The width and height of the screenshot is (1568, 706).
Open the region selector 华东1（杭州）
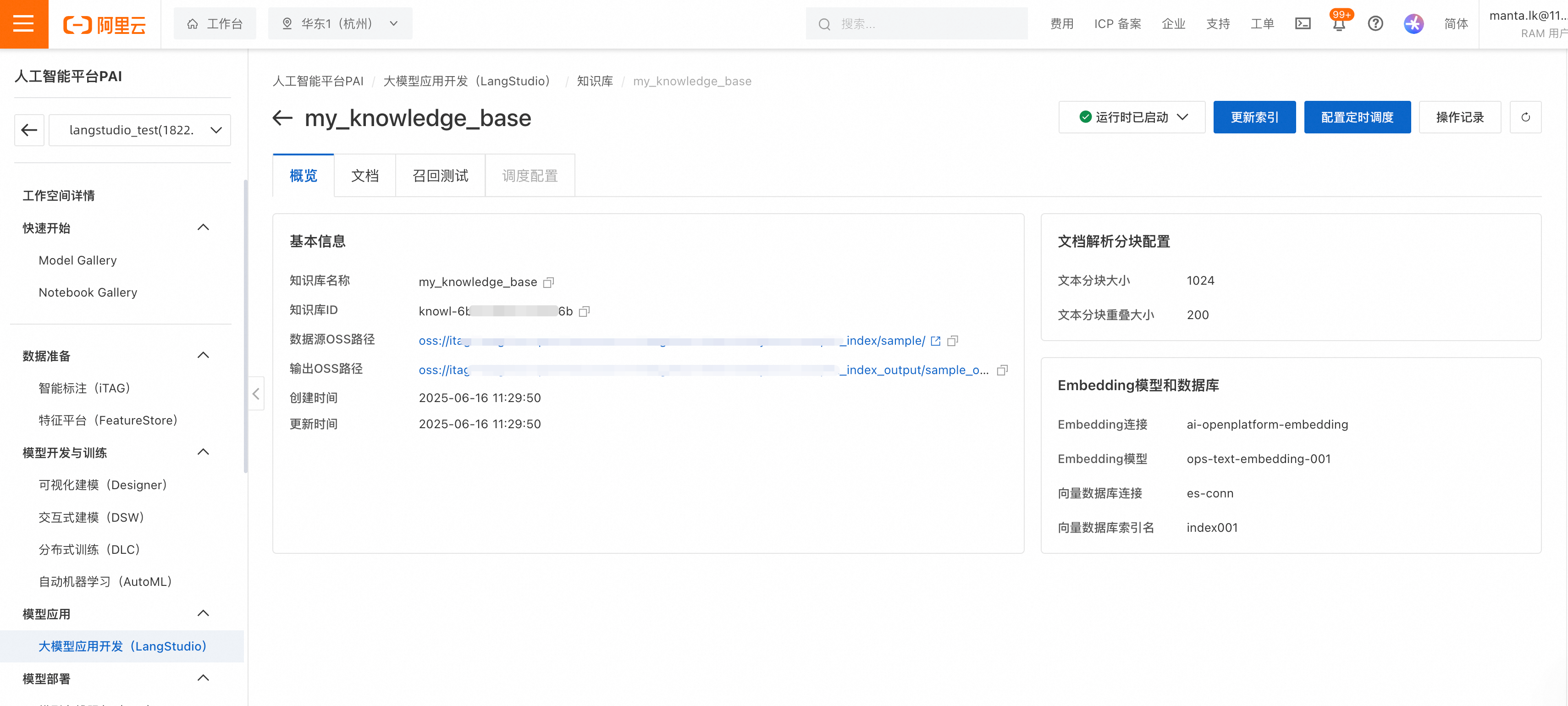[340, 24]
